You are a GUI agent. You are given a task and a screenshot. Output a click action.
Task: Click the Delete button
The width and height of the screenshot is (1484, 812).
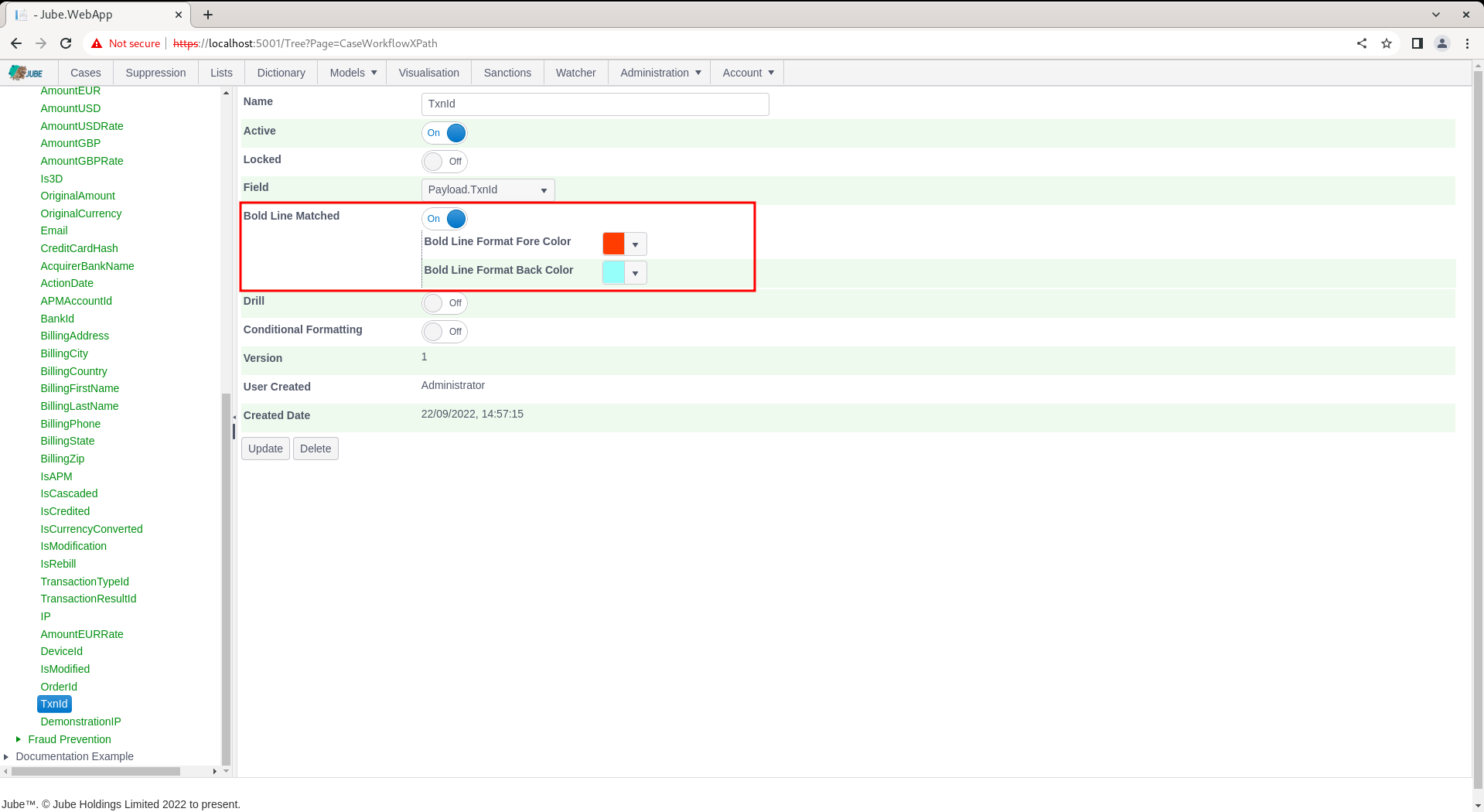(x=316, y=449)
